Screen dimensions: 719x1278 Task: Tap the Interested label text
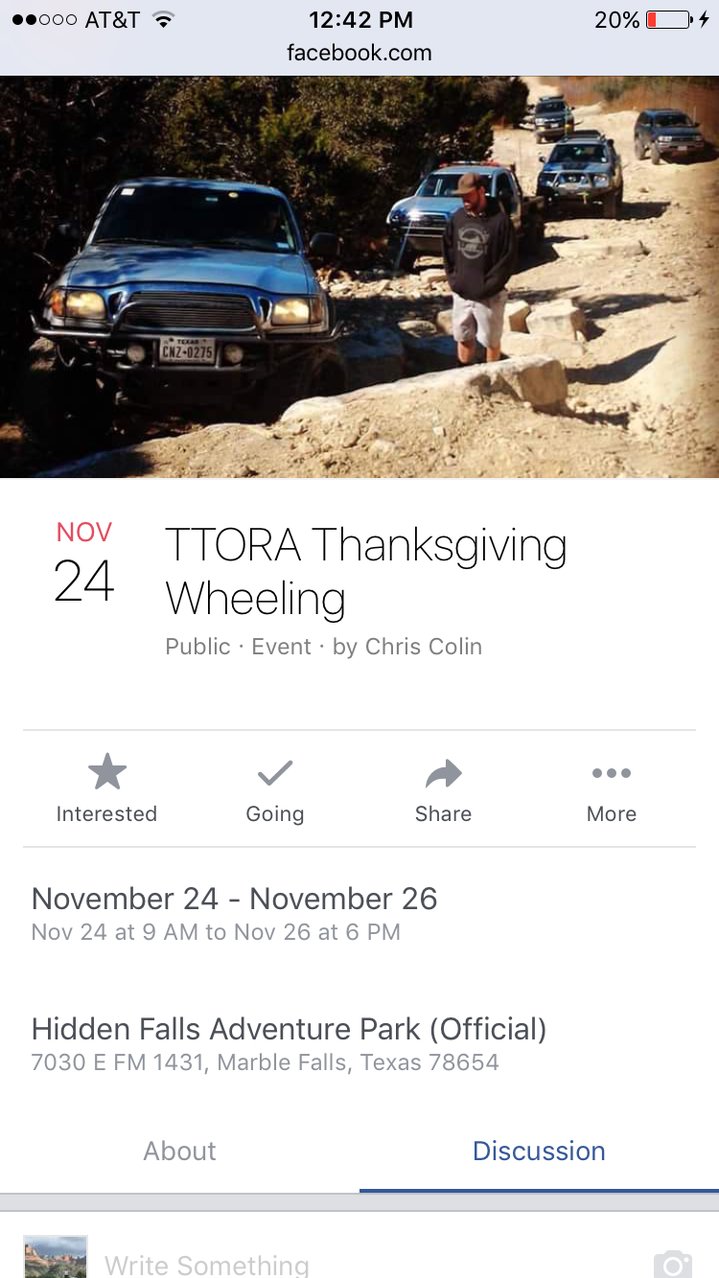pos(107,814)
